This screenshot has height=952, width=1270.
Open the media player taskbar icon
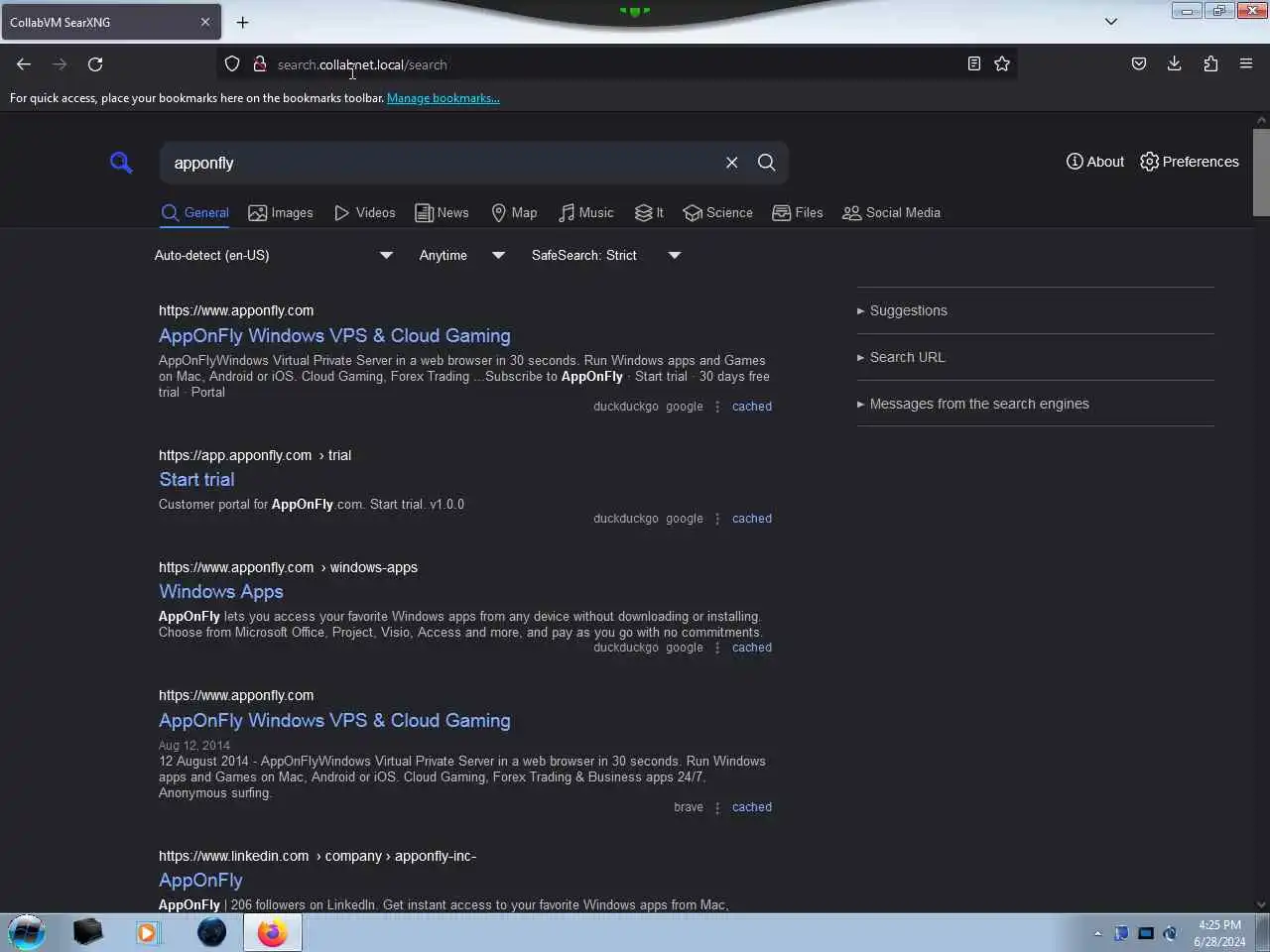[x=148, y=933]
